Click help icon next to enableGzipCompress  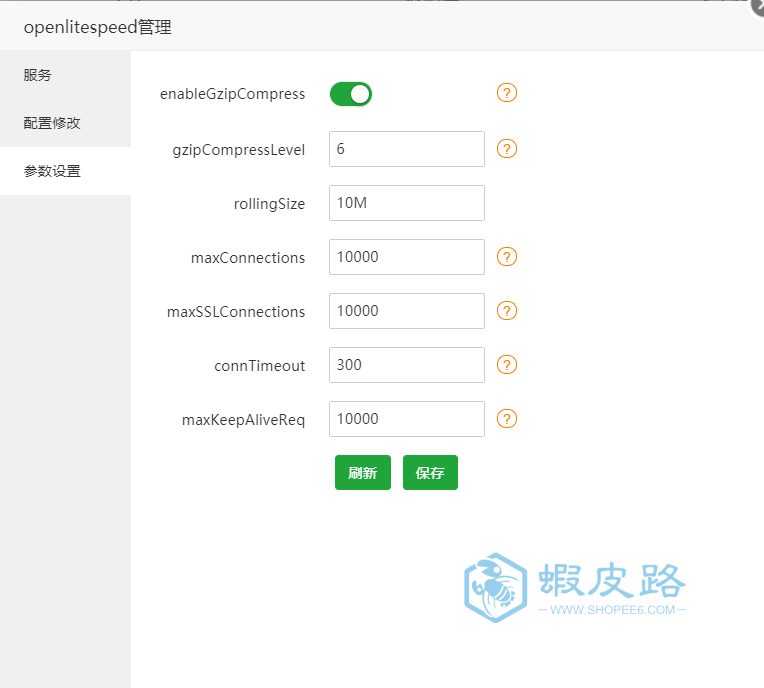point(507,93)
